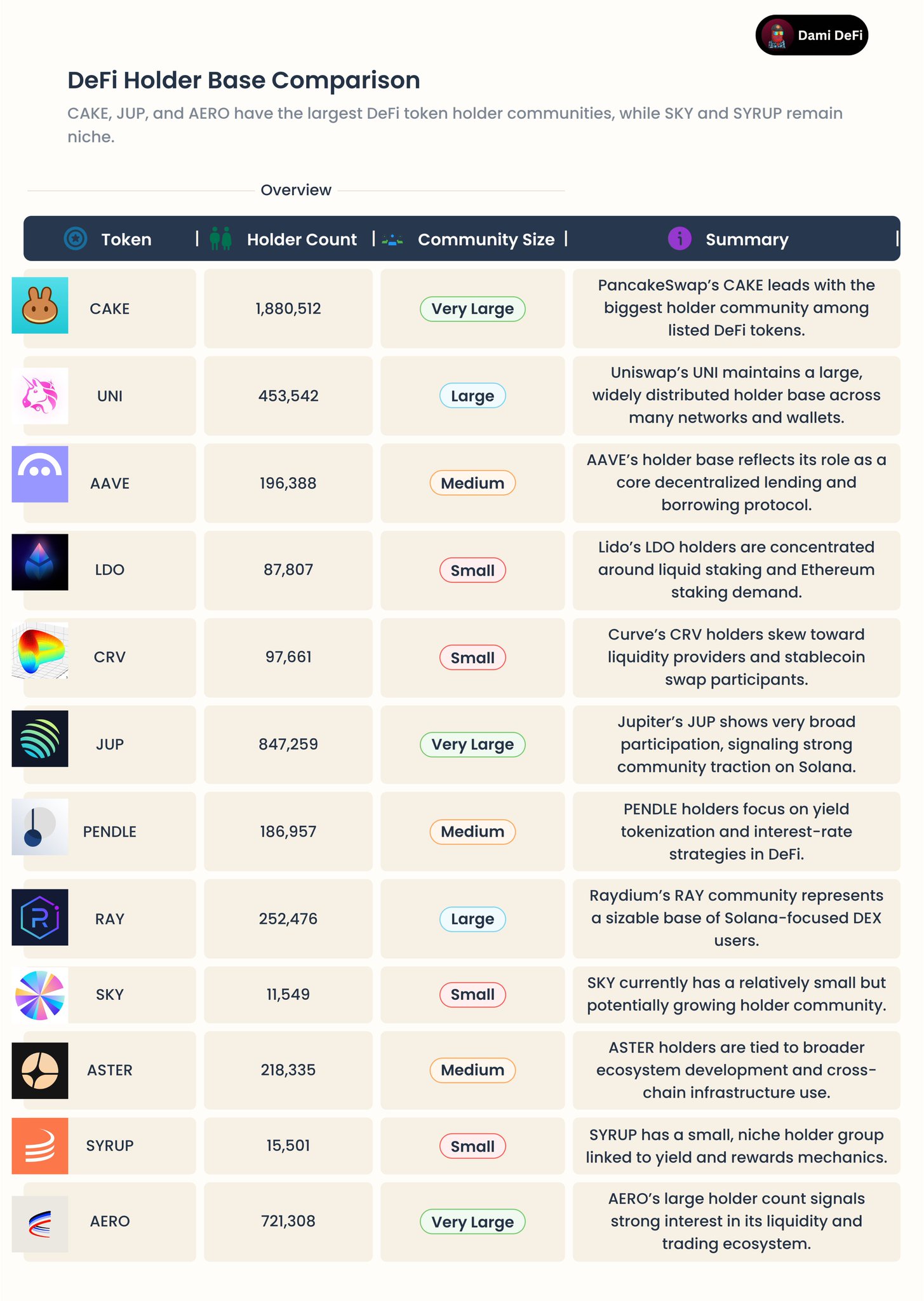Image resolution: width=924 pixels, height=1301 pixels.
Task: Click the Dami DeFi profile badge
Action: [812, 35]
